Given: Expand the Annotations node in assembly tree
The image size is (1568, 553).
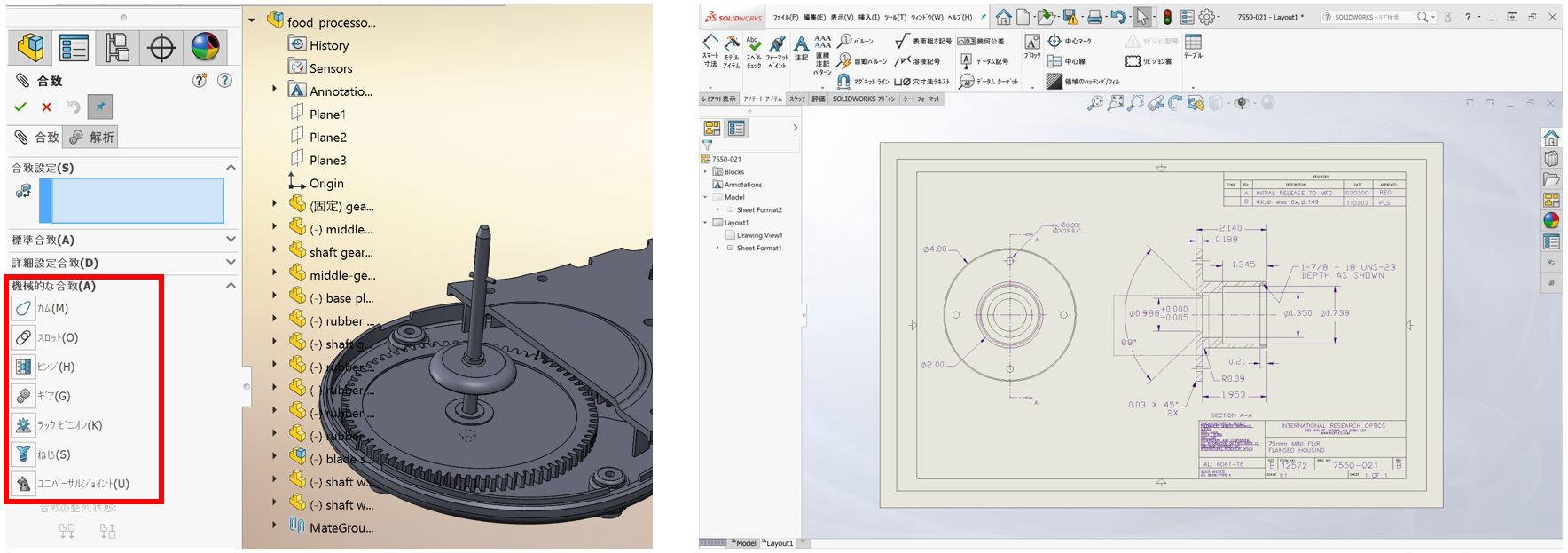Looking at the screenshot, I should pyautogui.click(x=275, y=90).
